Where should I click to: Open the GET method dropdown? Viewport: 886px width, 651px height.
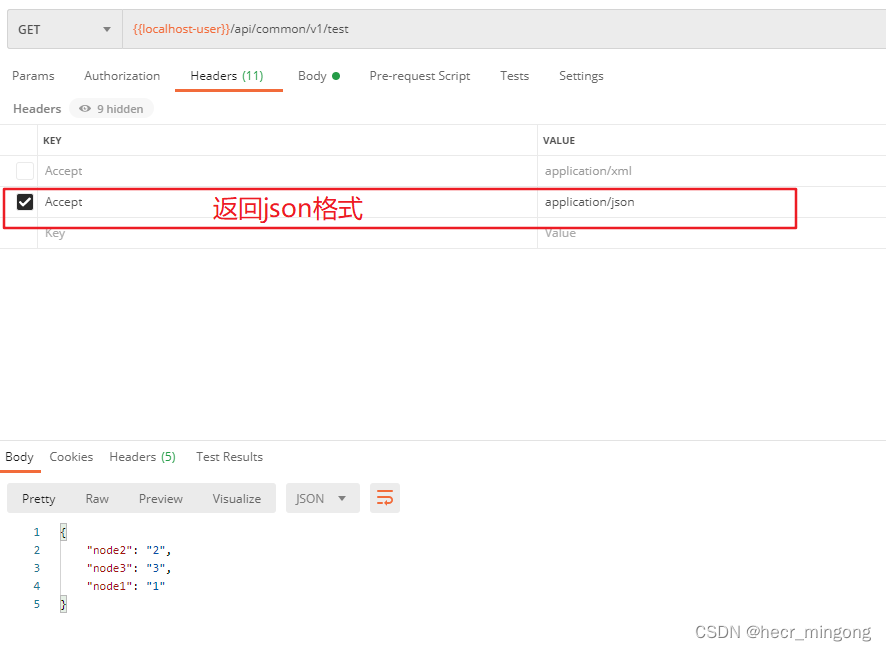[64, 29]
